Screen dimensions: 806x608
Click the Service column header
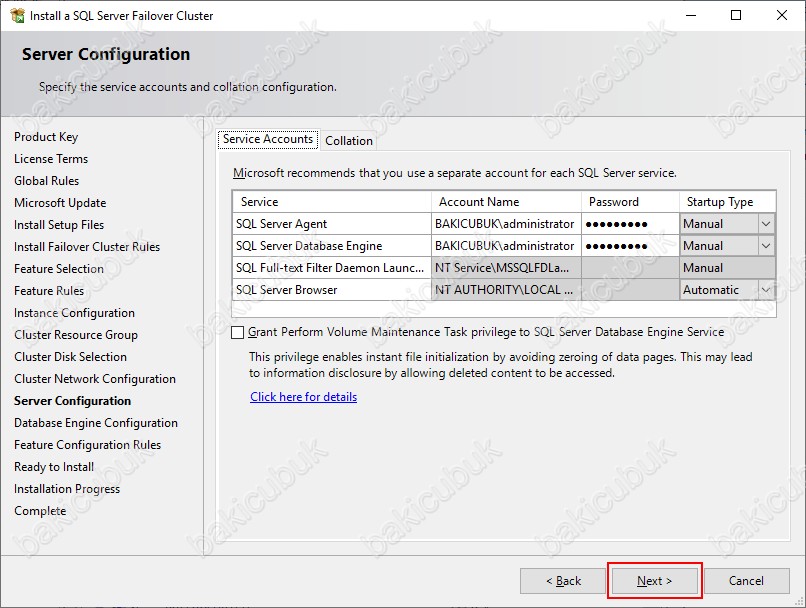pyautogui.click(x=332, y=202)
